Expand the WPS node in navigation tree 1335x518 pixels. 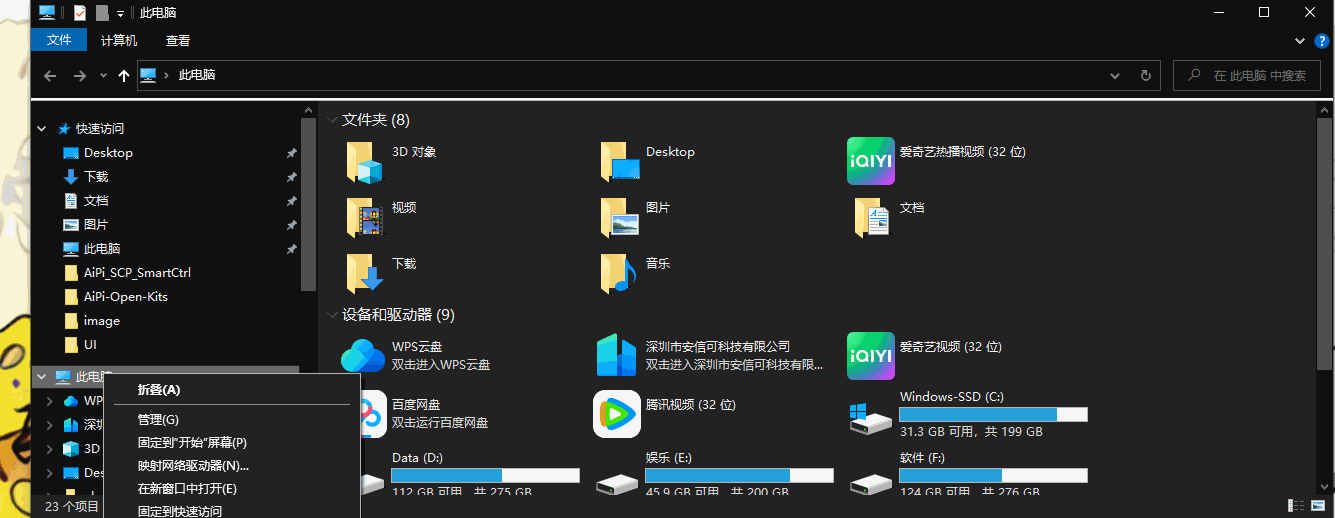[x=50, y=401]
